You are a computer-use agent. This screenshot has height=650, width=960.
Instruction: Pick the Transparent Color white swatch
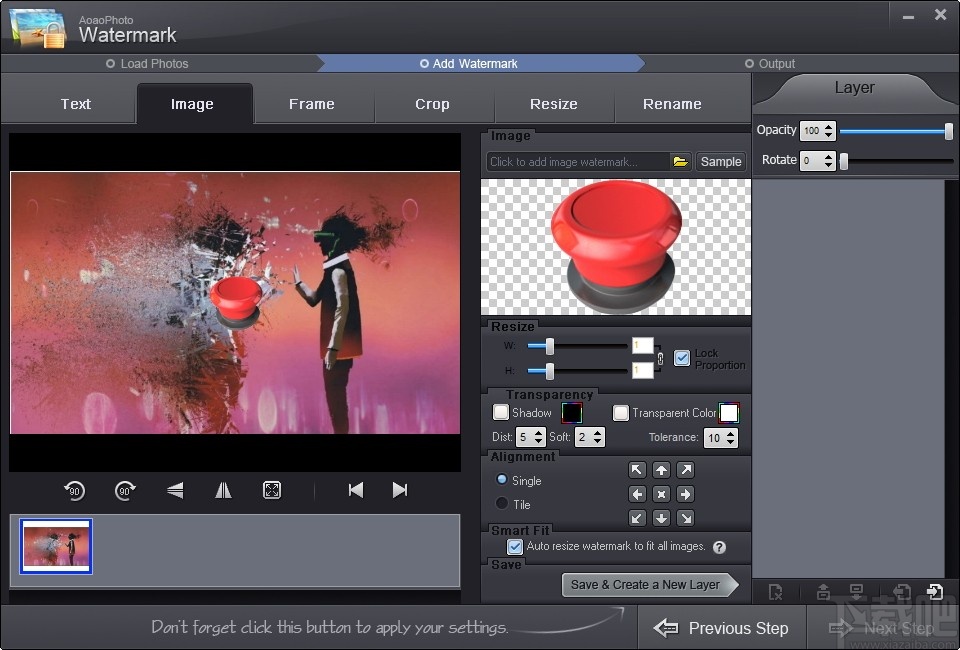click(x=729, y=413)
